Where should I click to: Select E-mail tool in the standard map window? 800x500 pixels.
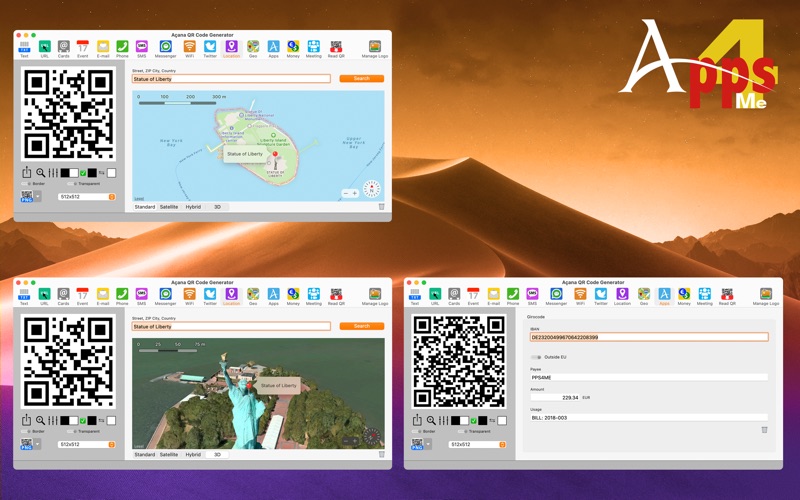click(103, 49)
